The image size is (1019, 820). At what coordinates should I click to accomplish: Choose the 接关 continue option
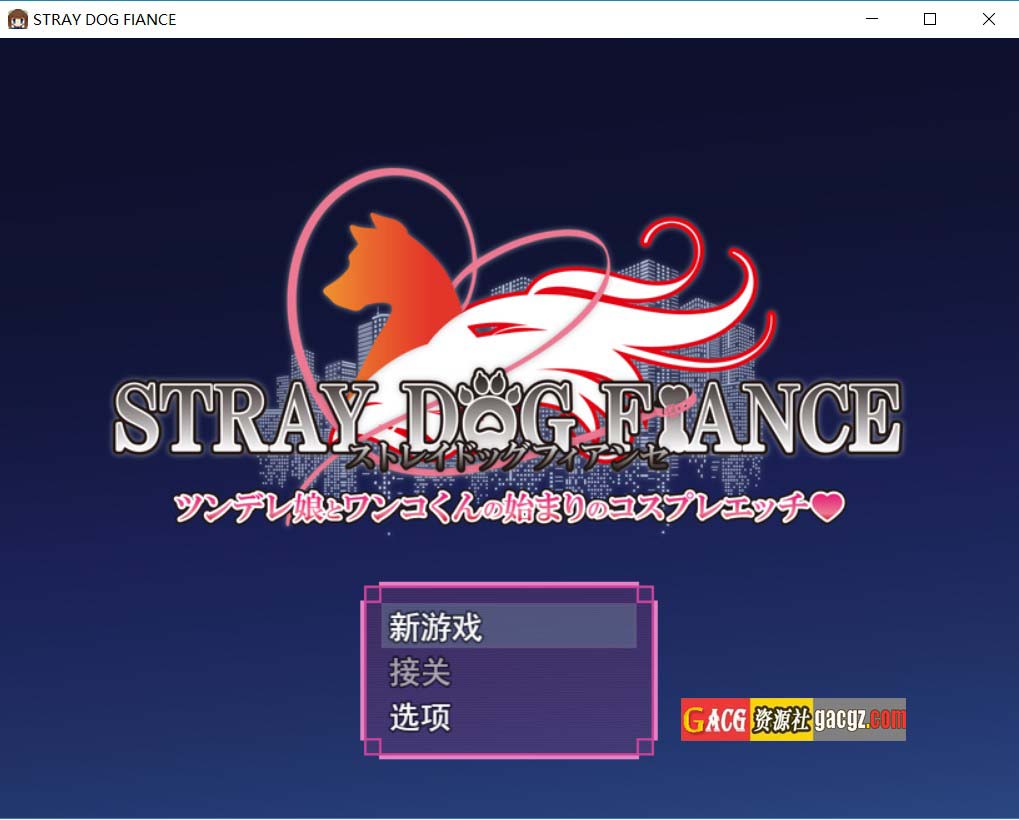click(420, 673)
